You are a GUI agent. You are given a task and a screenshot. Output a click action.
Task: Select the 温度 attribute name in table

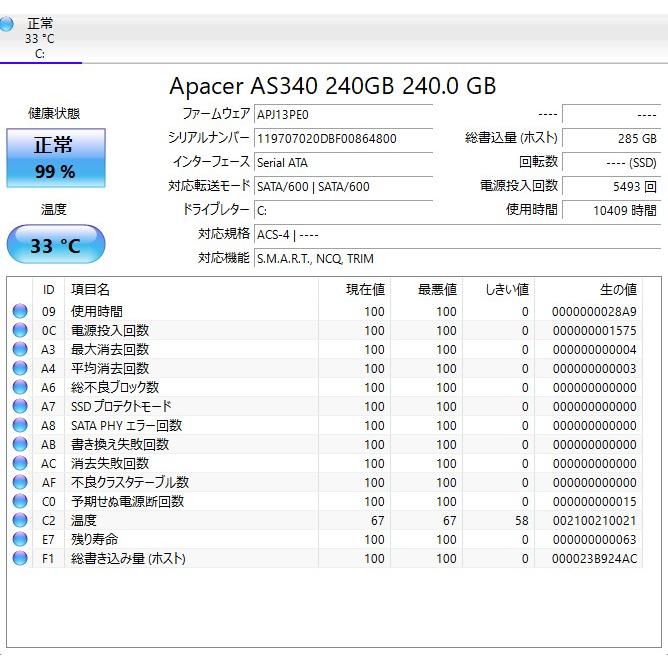(84, 520)
